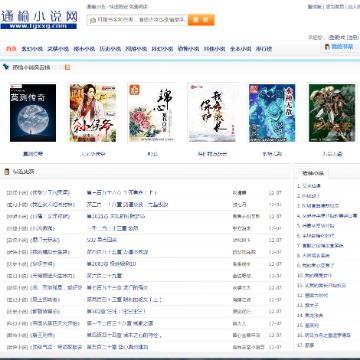
Task: Click the 通榆小说网 site logo
Action: [39, 19]
